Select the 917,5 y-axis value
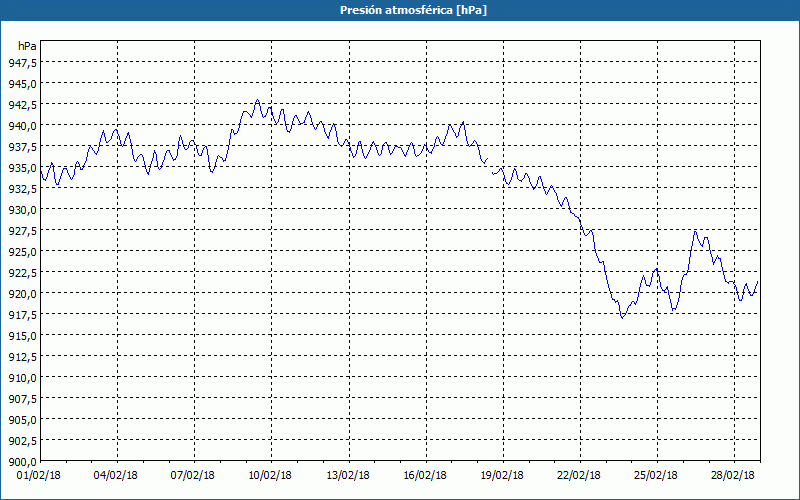 [x=22, y=314]
